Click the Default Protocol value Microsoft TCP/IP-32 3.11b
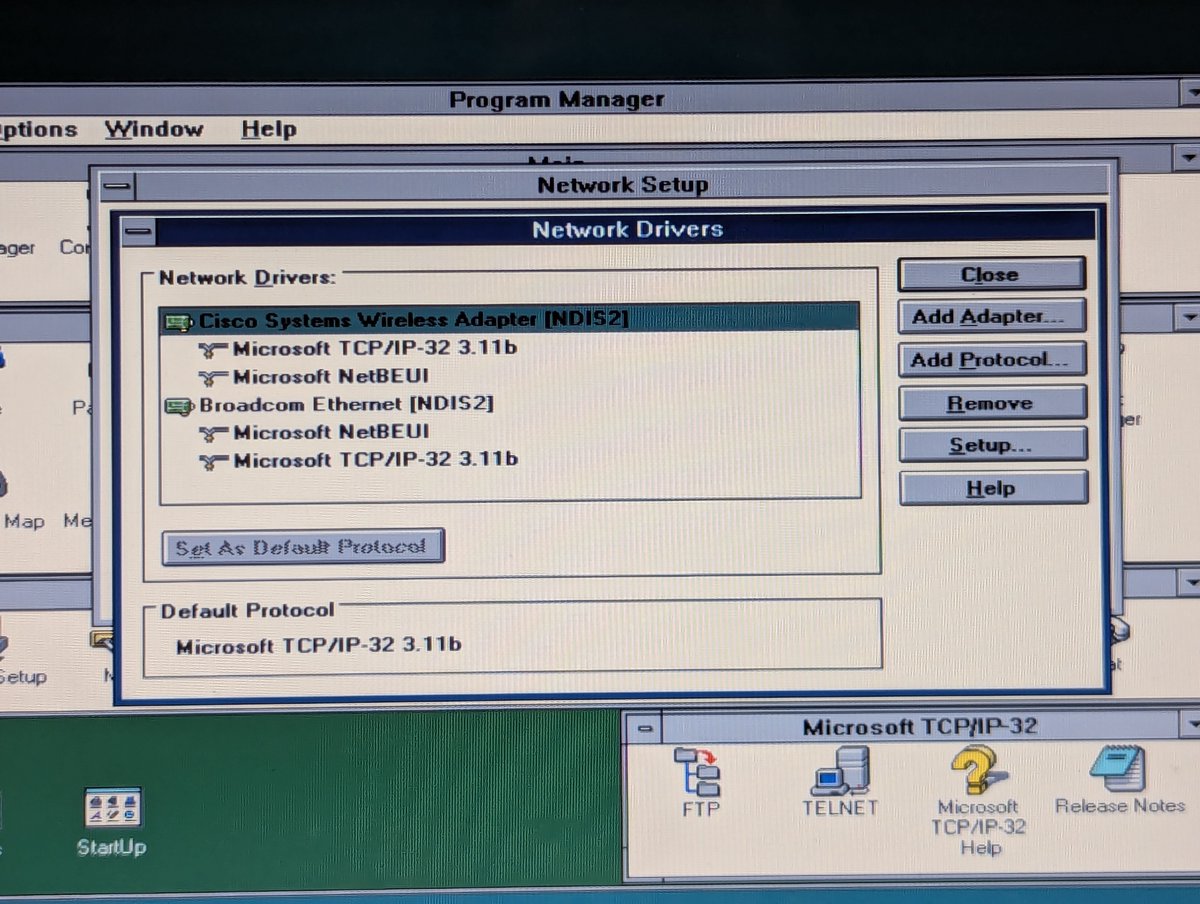Screen dimensions: 1200x904 coord(319,645)
